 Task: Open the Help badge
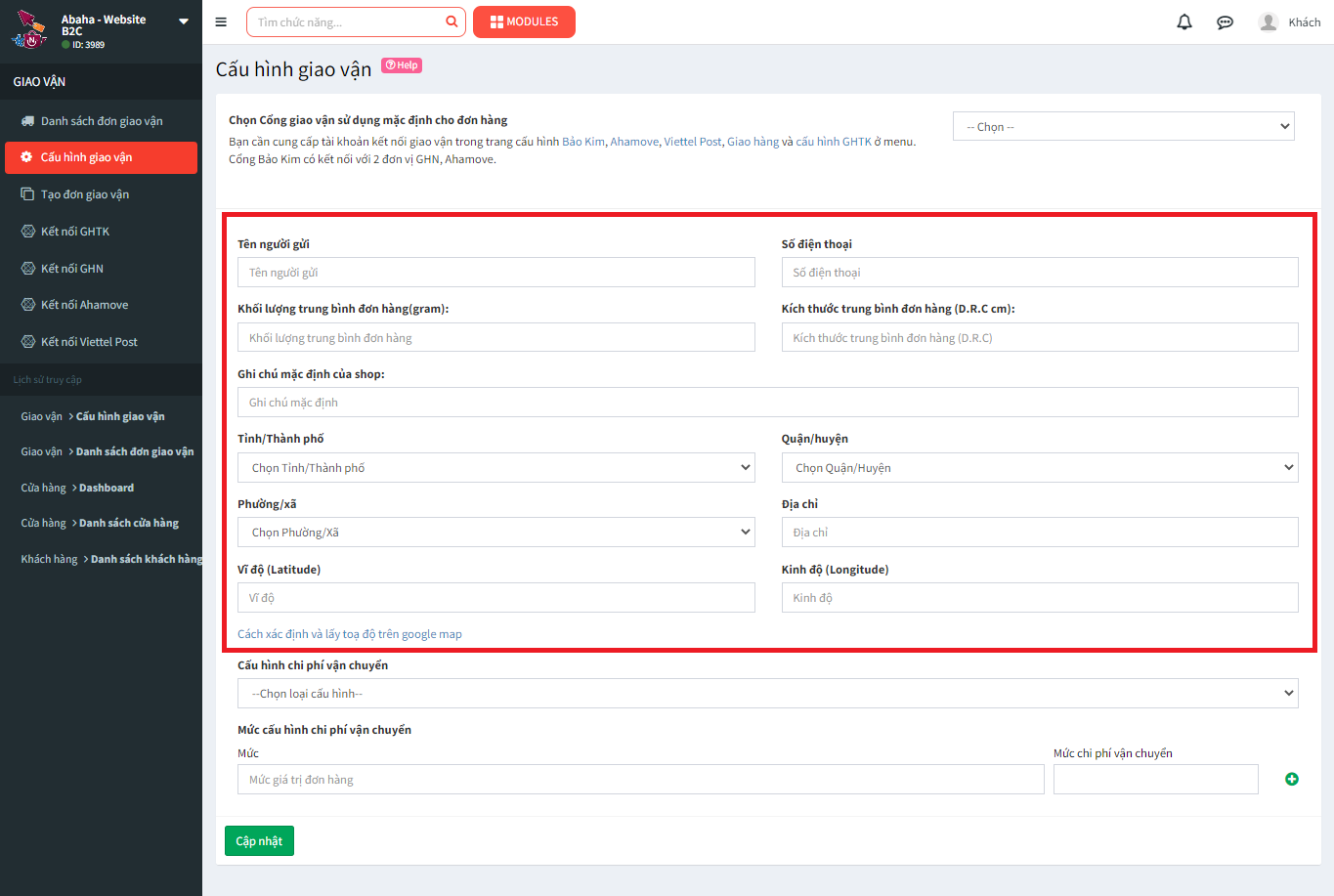point(402,65)
